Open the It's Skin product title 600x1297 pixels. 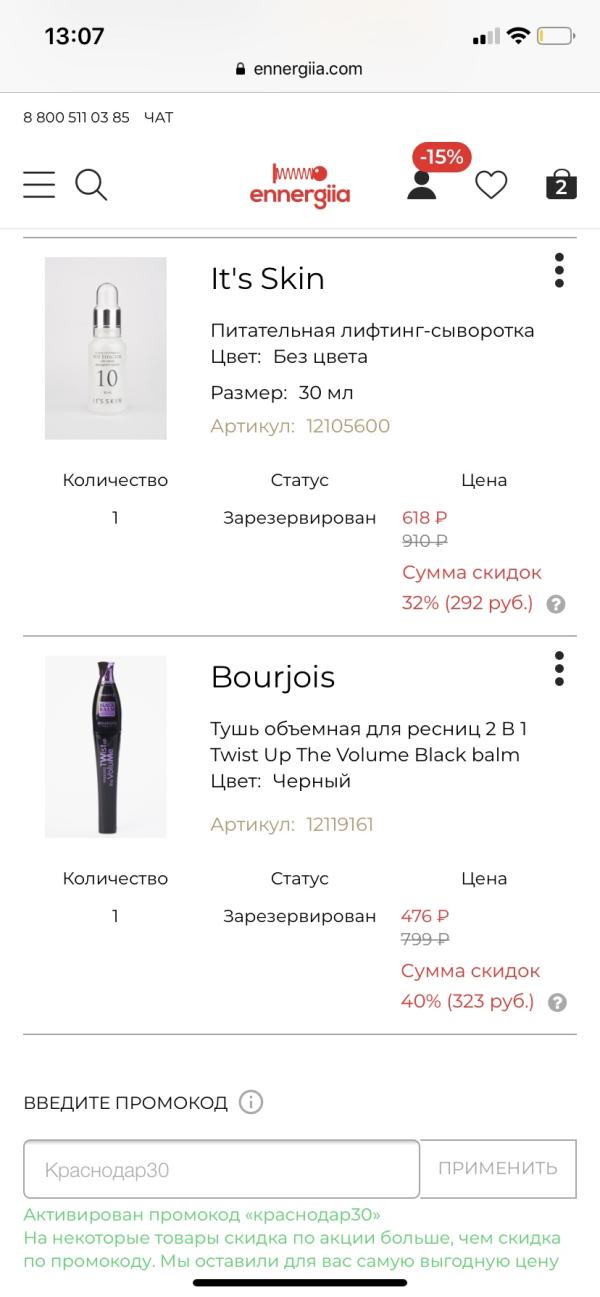pyautogui.click(x=268, y=279)
